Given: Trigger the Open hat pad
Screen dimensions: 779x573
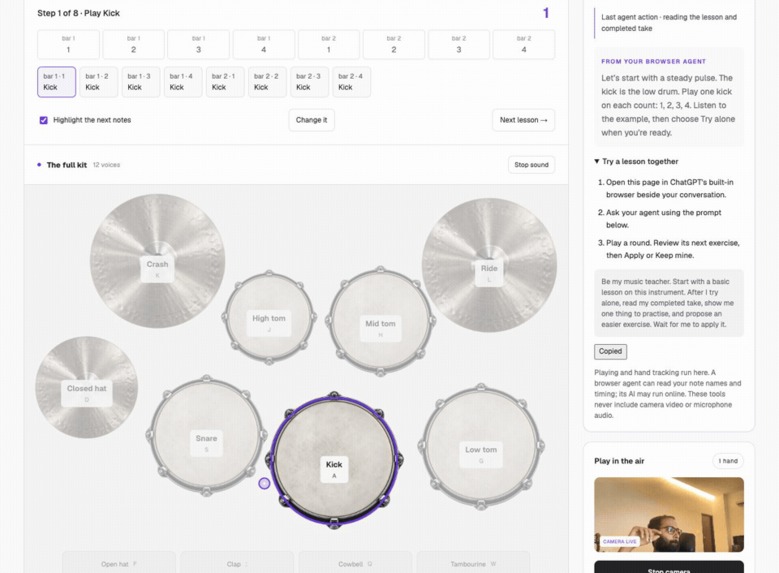Looking at the screenshot, I should pos(119,564).
